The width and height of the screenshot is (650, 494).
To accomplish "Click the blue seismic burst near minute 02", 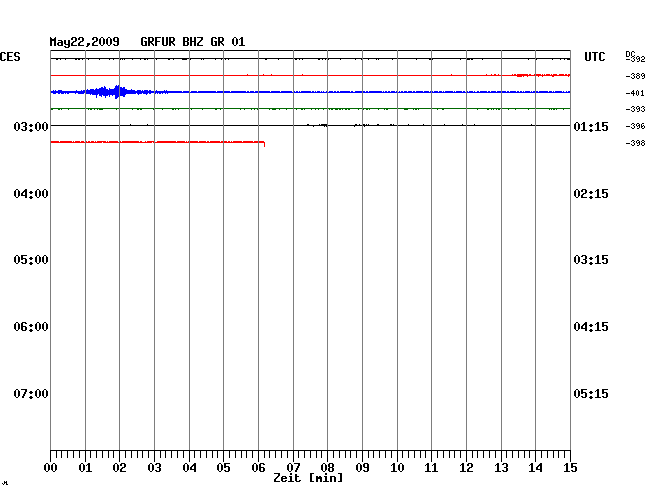I will click(112, 92).
